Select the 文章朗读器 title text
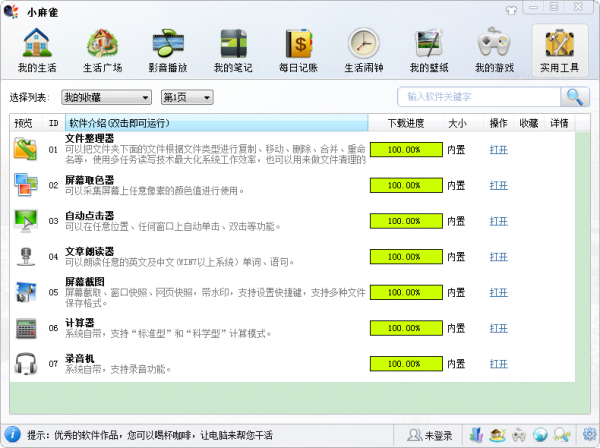 [x=90, y=251]
